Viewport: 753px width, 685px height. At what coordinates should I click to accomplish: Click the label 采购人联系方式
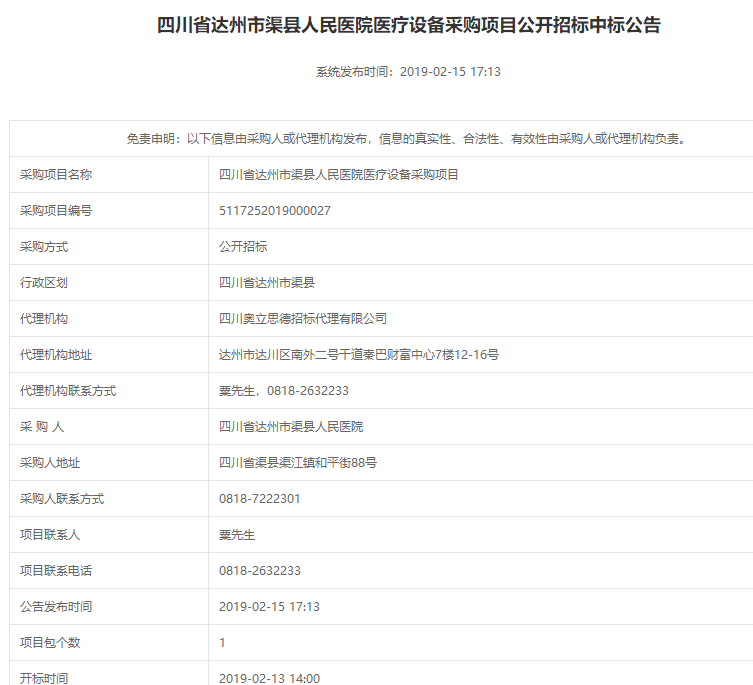(x=62, y=499)
